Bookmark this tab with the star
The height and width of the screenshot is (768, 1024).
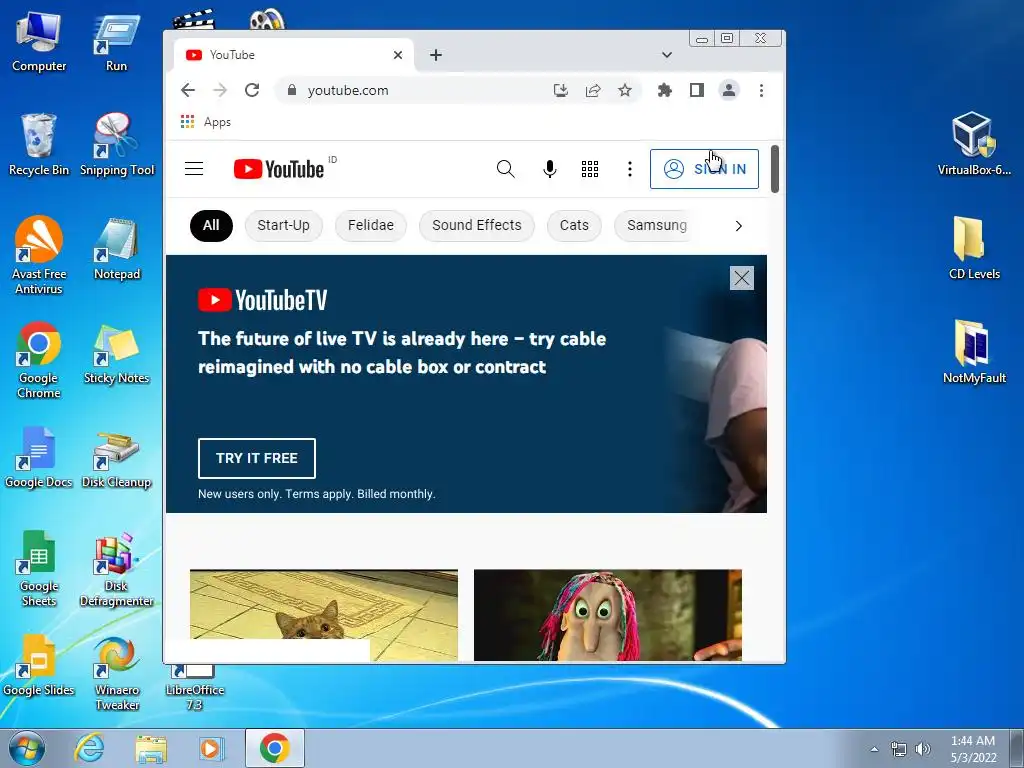(625, 90)
